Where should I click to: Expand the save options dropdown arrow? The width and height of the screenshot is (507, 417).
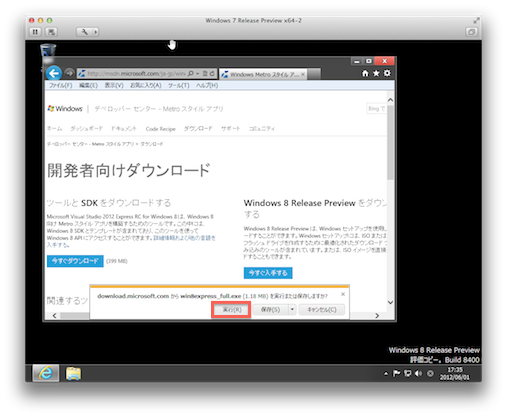292,310
